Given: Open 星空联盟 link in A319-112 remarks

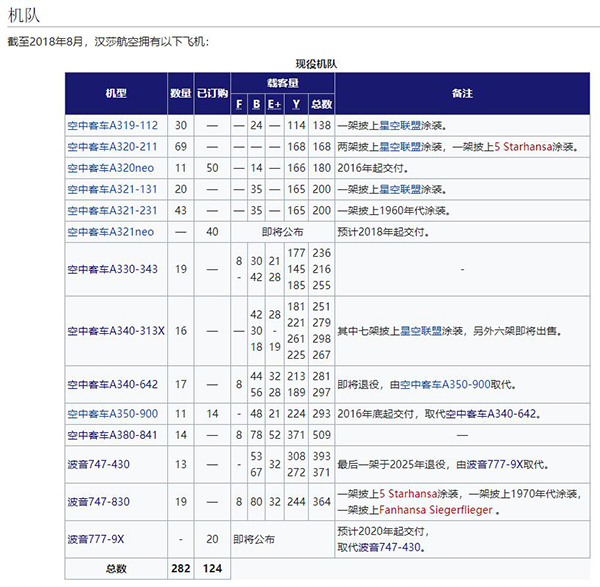Looking at the screenshot, I should (x=400, y=126).
